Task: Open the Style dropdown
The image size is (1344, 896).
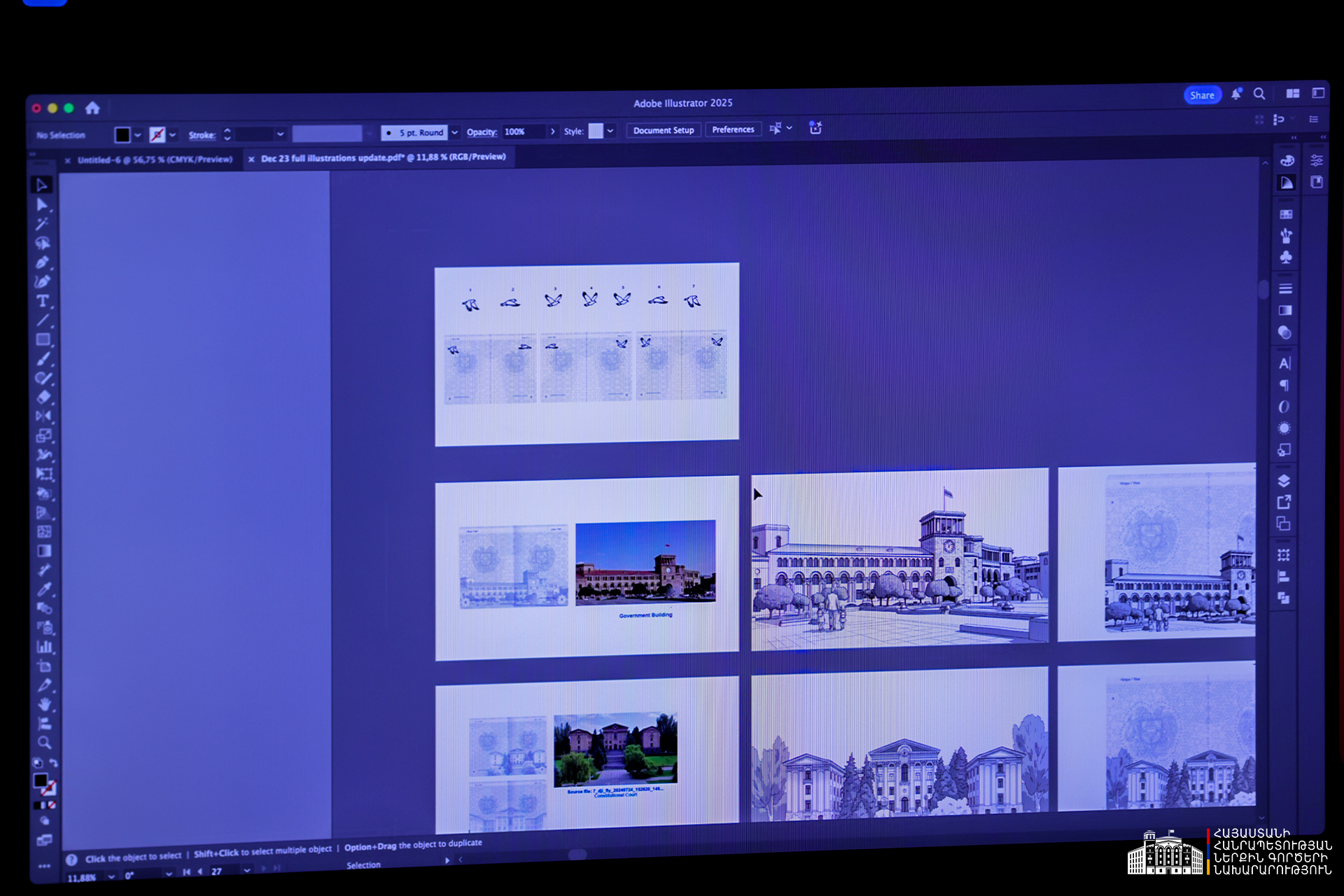Action: [x=610, y=131]
